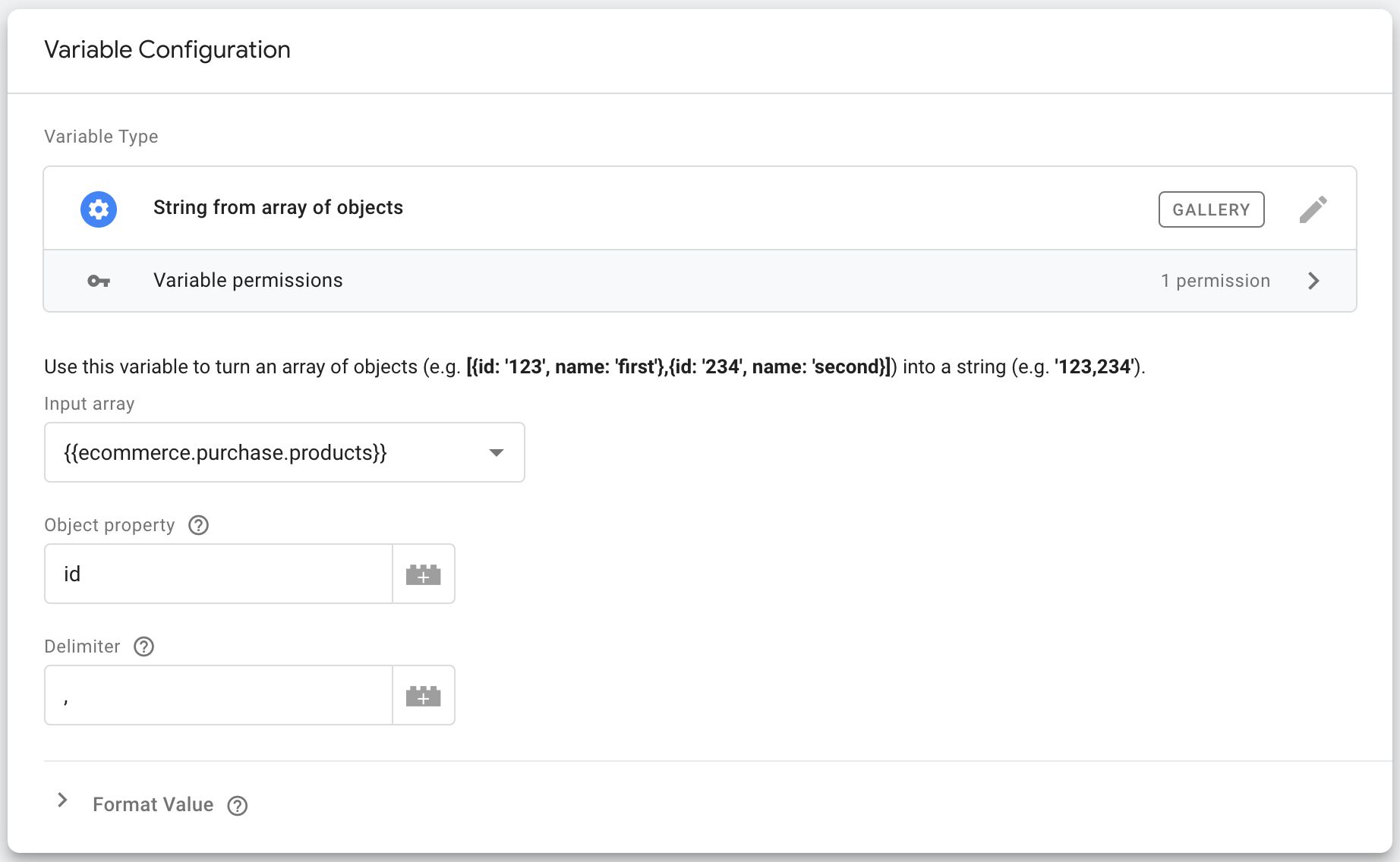Open the variable picker beside the delimiter field
Screen dimensions: 1400x862
(423, 694)
